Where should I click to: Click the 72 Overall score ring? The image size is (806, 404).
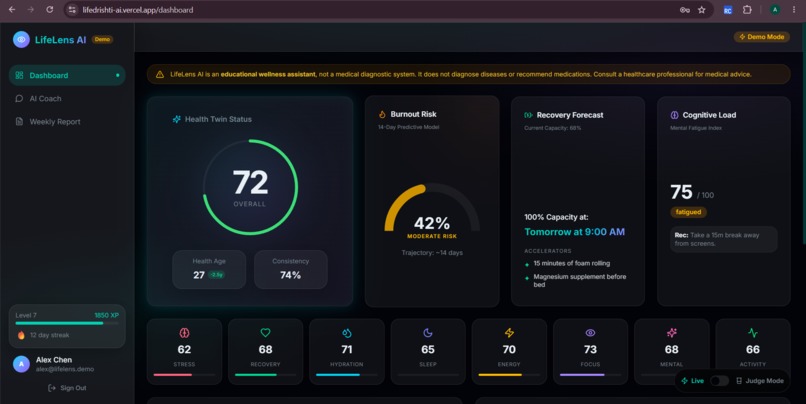(x=250, y=187)
